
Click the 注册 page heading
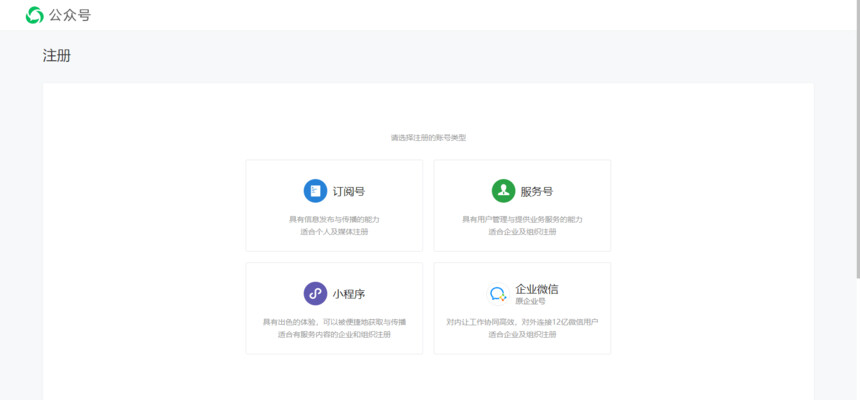(x=57, y=55)
